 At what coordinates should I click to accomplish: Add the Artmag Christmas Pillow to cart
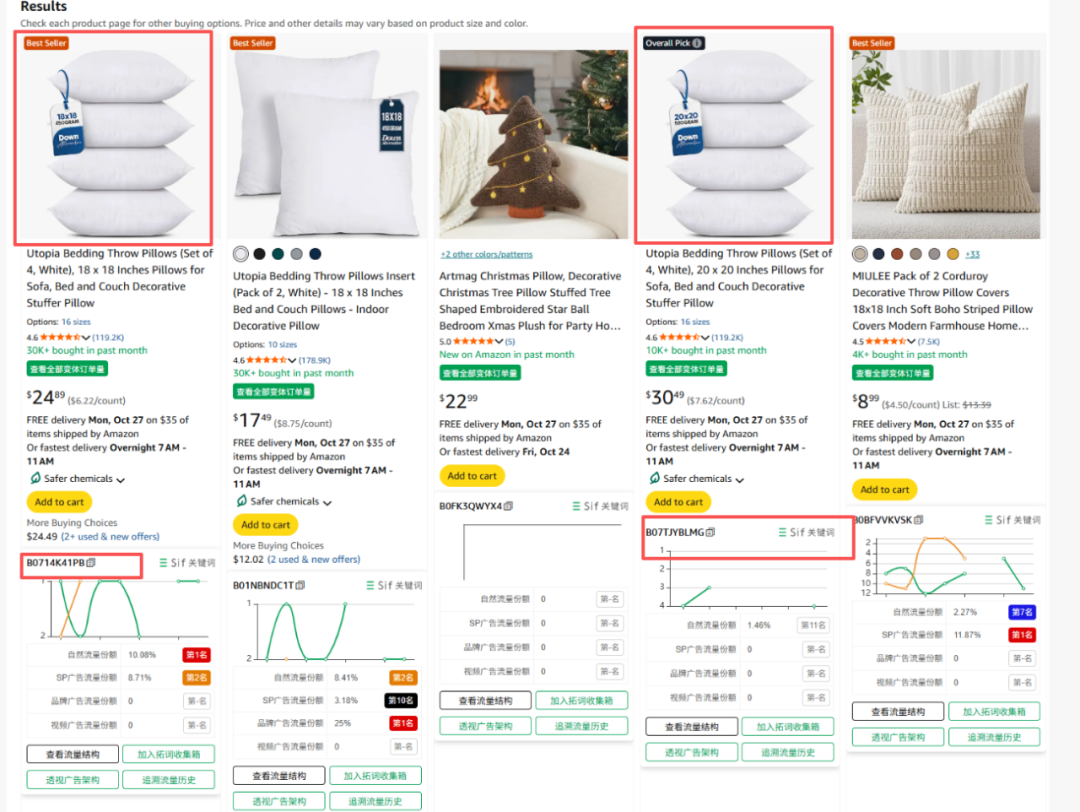pos(472,476)
